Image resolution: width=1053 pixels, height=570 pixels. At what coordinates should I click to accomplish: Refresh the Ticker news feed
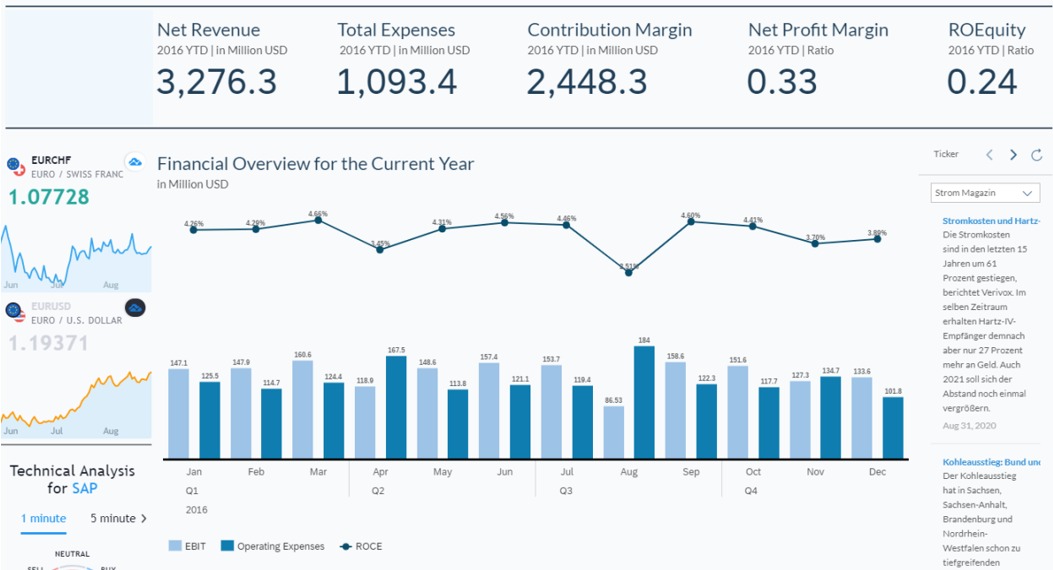(x=1037, y=155)
